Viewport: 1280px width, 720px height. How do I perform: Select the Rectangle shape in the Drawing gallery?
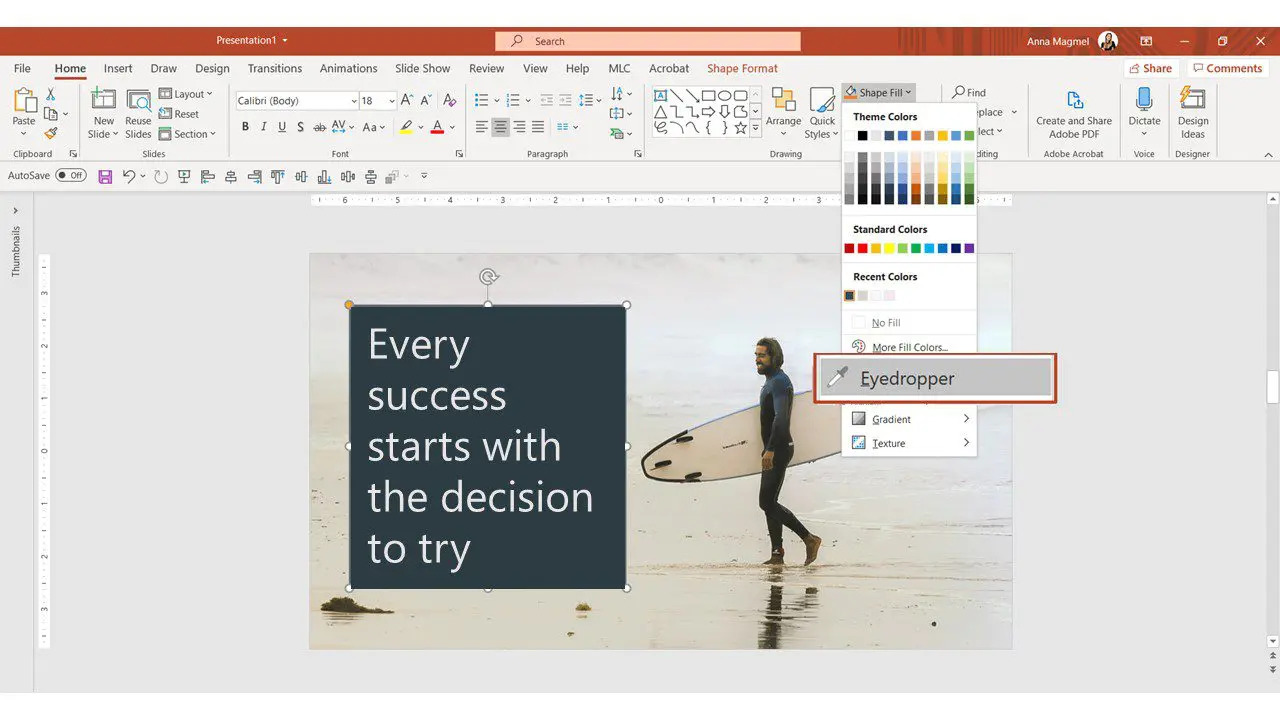(x=710, y=94)
